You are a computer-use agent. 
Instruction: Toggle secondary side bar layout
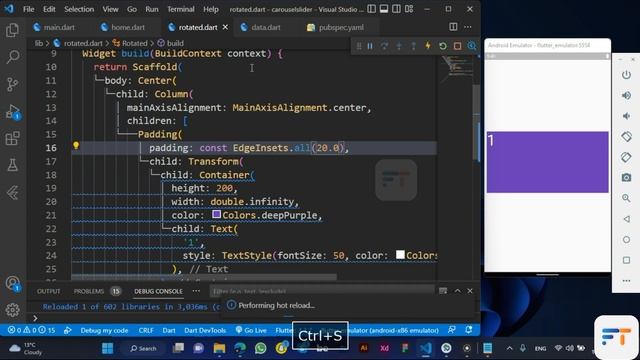click(396, 9)
